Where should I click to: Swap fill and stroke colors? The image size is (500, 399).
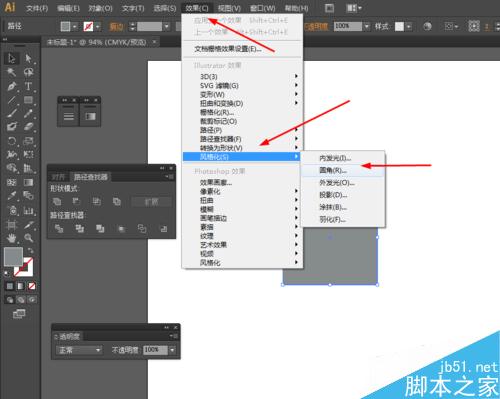point(31,250)
